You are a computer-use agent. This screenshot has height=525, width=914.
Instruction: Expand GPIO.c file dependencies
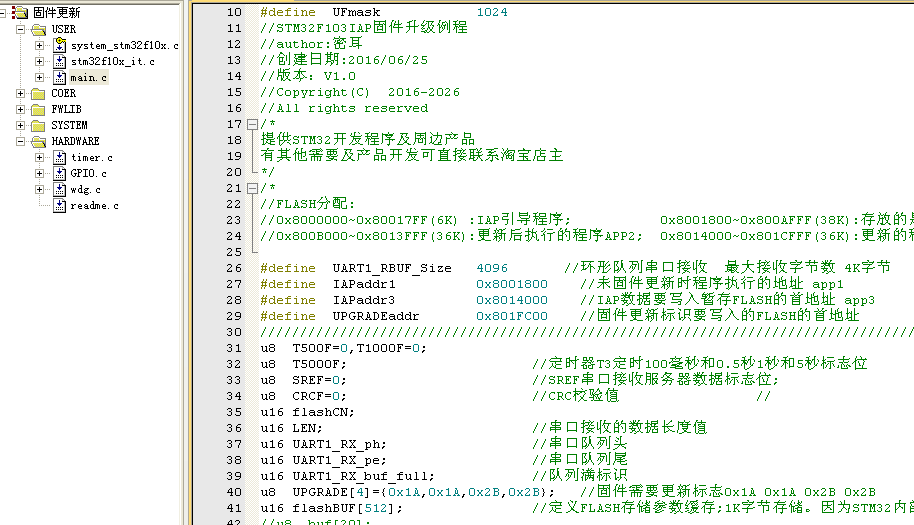39,174
